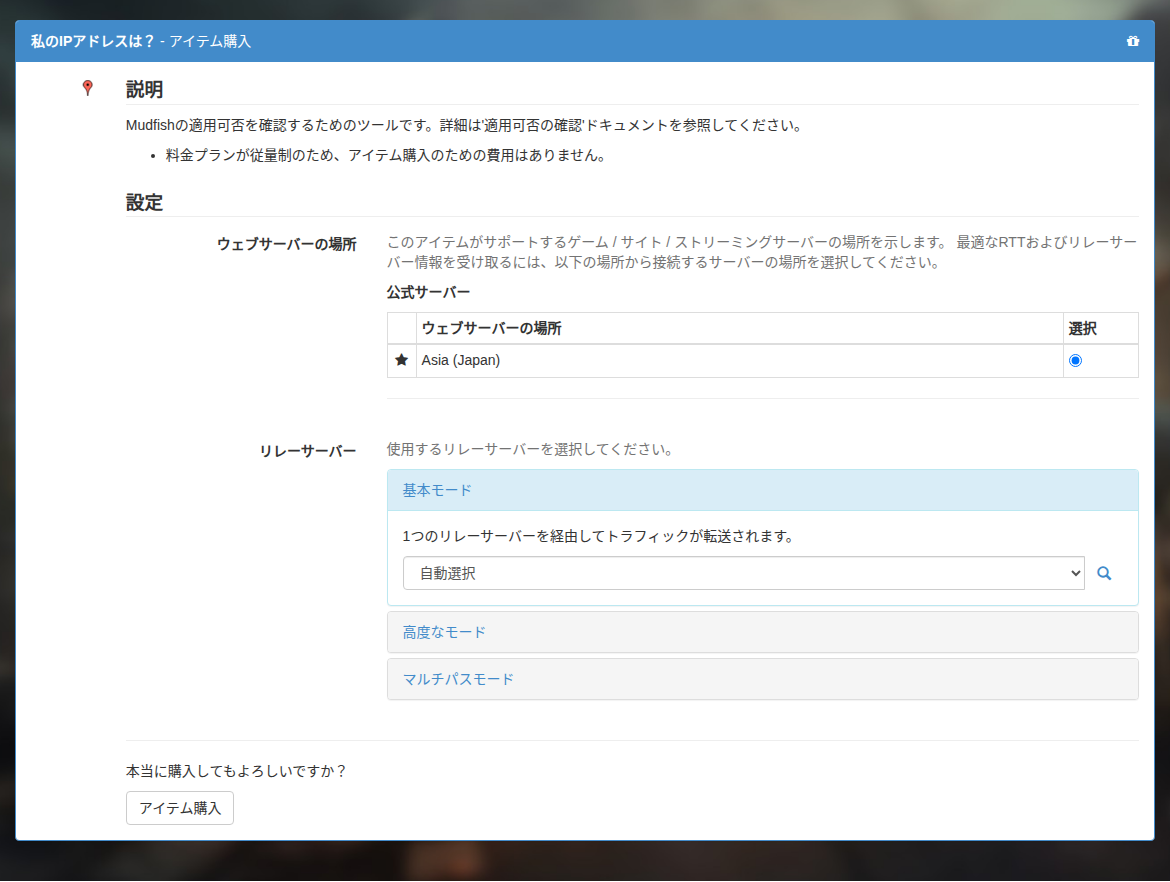Click the 本当に購入してもよろしいですか? text
The width and height of the screenshot is (1170, 882).
click(236, 771)
